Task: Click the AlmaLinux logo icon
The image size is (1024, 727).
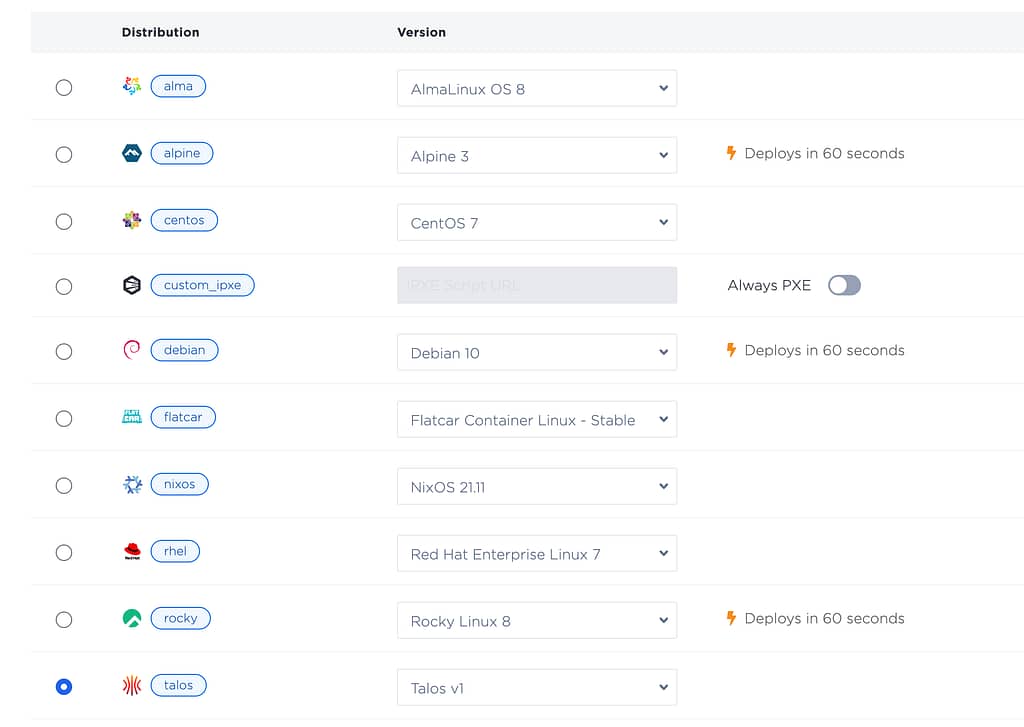Action: coord(132,86)
